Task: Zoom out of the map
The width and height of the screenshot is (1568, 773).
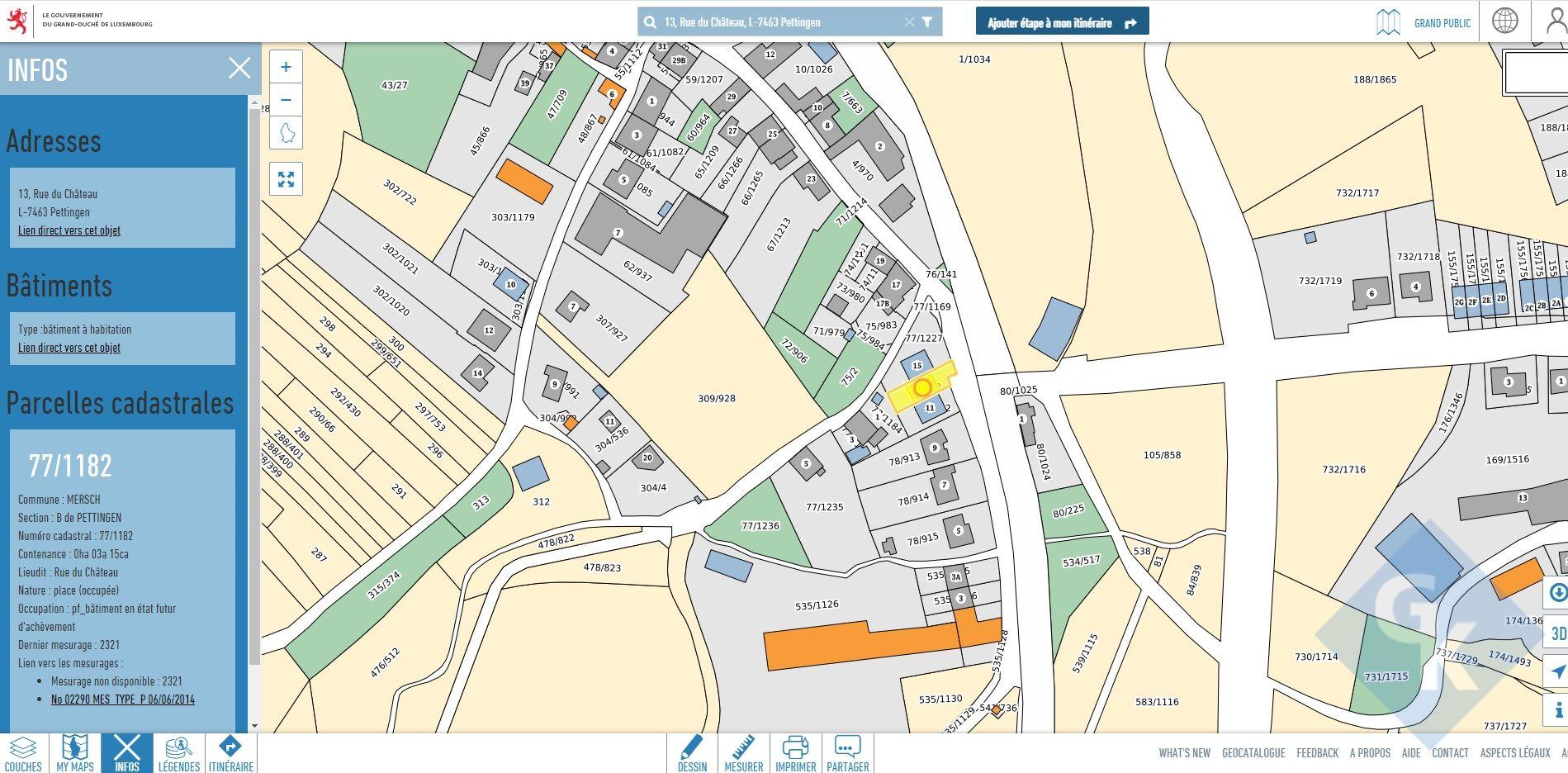Action: (x=286, y=100)
